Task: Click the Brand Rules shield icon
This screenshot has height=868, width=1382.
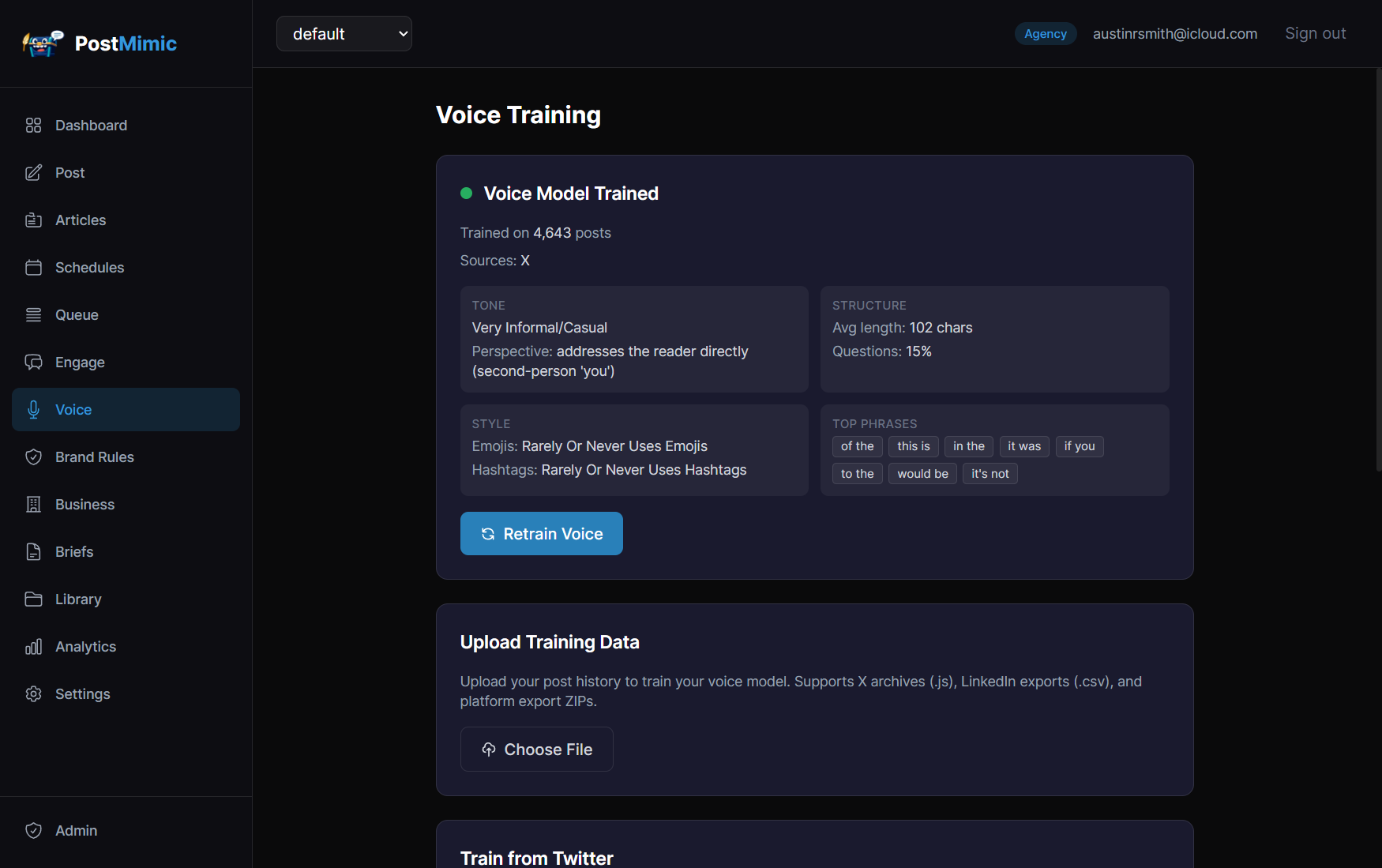Action: 33,457
